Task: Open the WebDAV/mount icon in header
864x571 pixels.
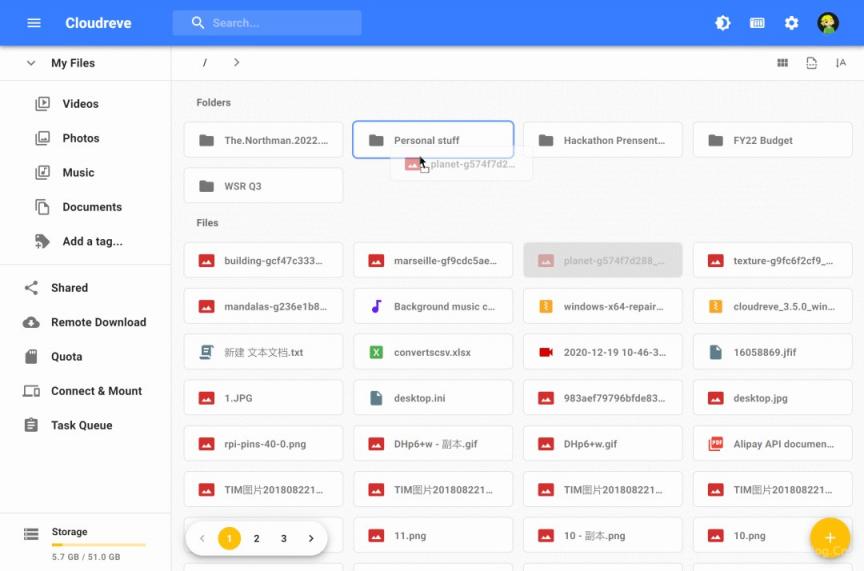Action: point(757,23)
